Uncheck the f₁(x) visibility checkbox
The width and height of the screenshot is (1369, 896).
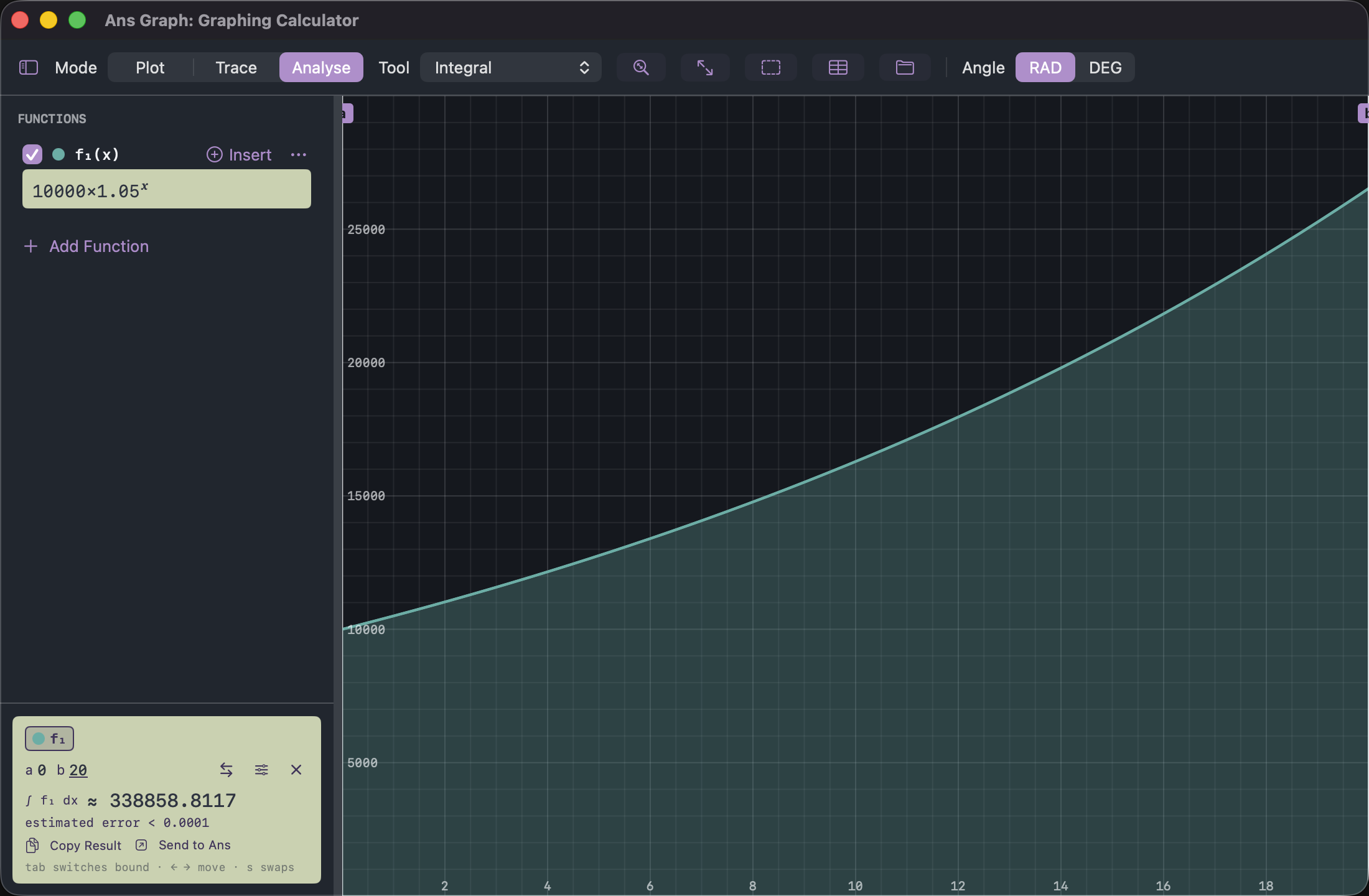[x=32, y=154]
